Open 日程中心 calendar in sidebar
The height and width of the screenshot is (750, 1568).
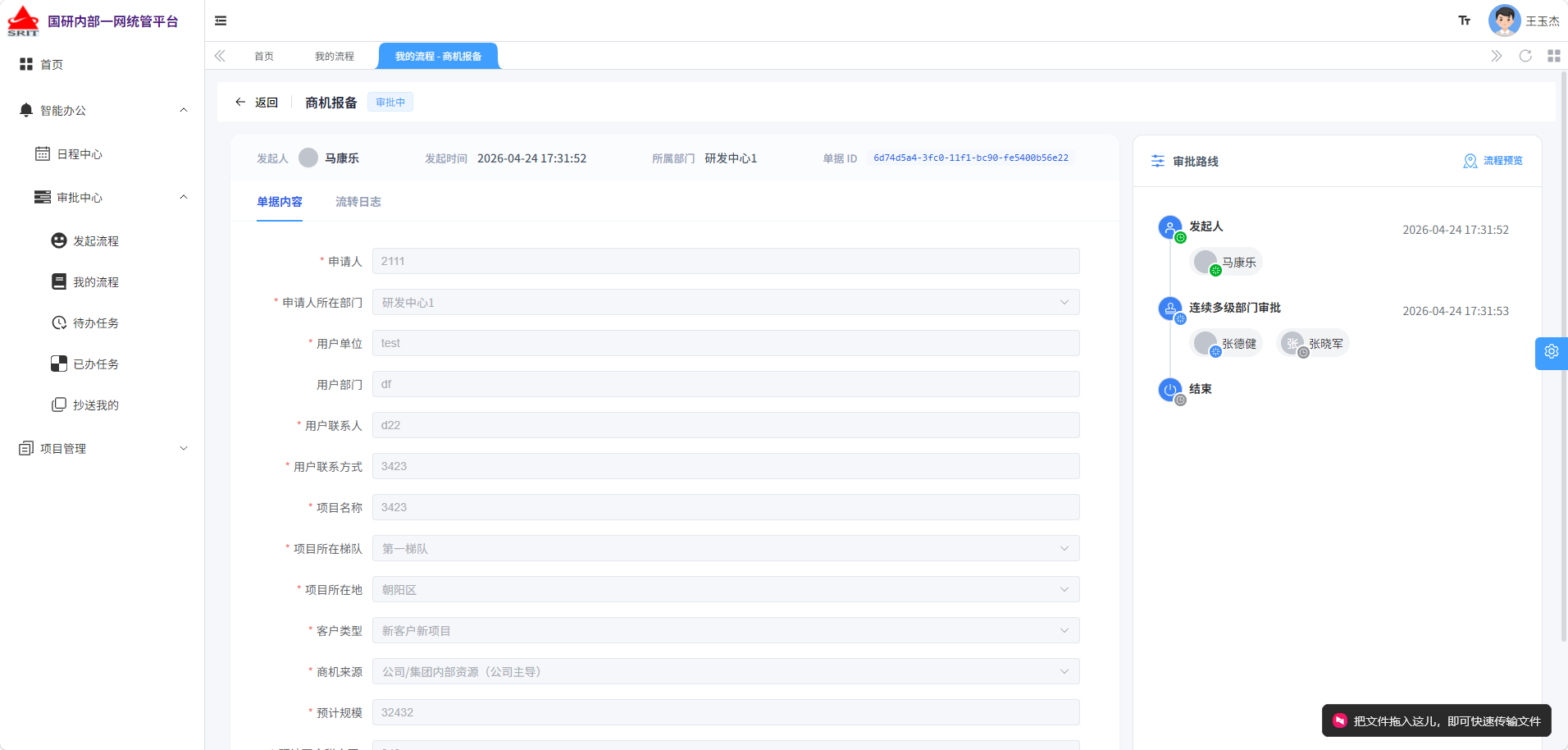[x=80, y=153]
